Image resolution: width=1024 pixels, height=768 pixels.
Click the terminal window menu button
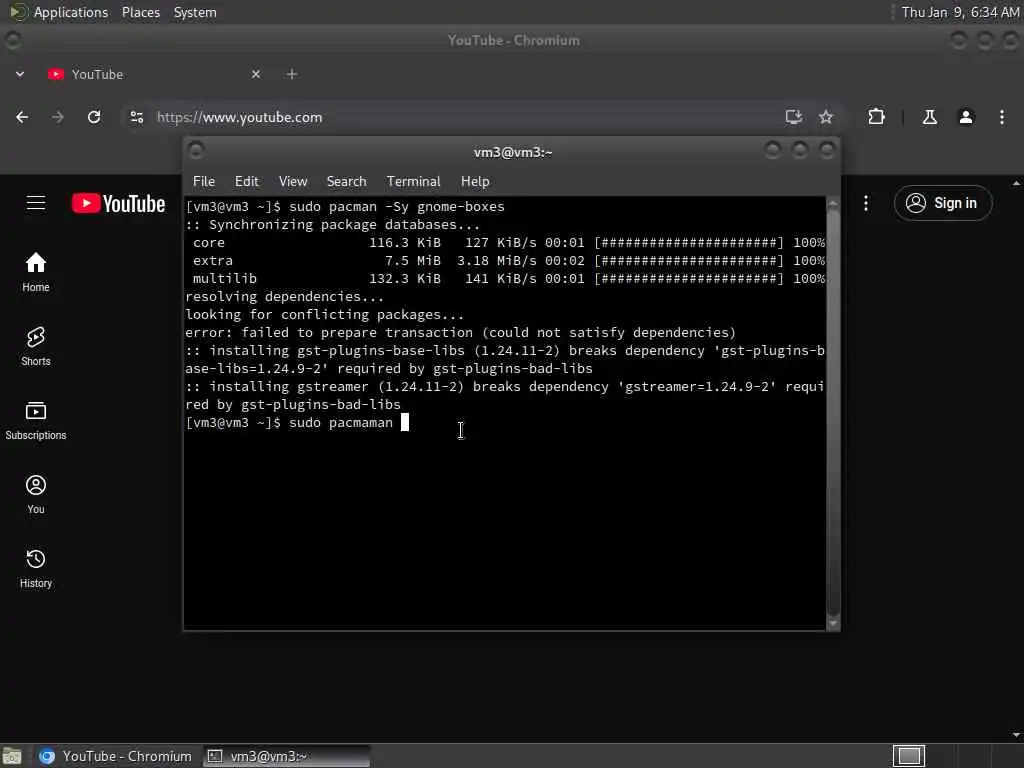[195, 151]
